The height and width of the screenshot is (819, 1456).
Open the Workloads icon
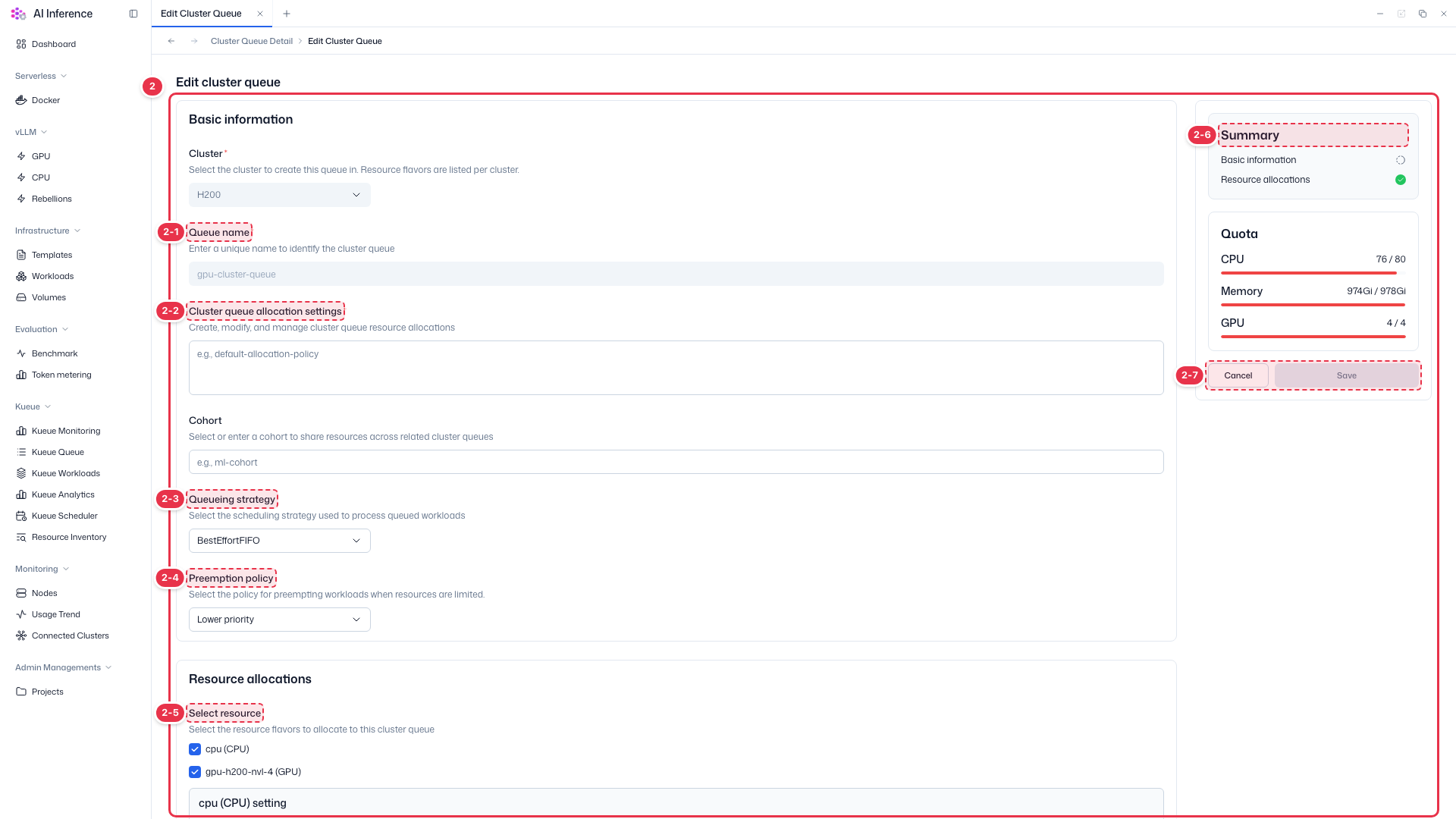(21, 276)
